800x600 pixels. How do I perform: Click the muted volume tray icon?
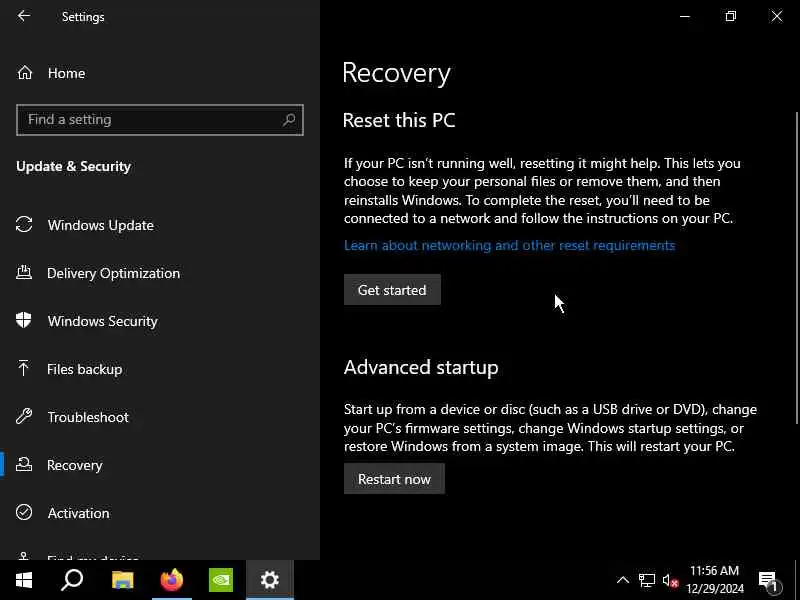(x=670, y=581)
